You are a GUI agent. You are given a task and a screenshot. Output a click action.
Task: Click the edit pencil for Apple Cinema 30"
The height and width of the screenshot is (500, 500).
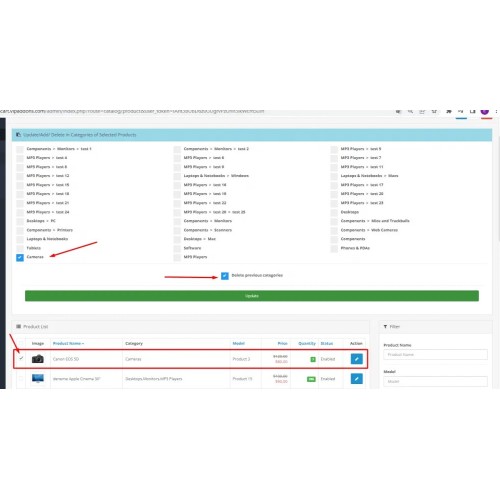[x=356, y=379]
